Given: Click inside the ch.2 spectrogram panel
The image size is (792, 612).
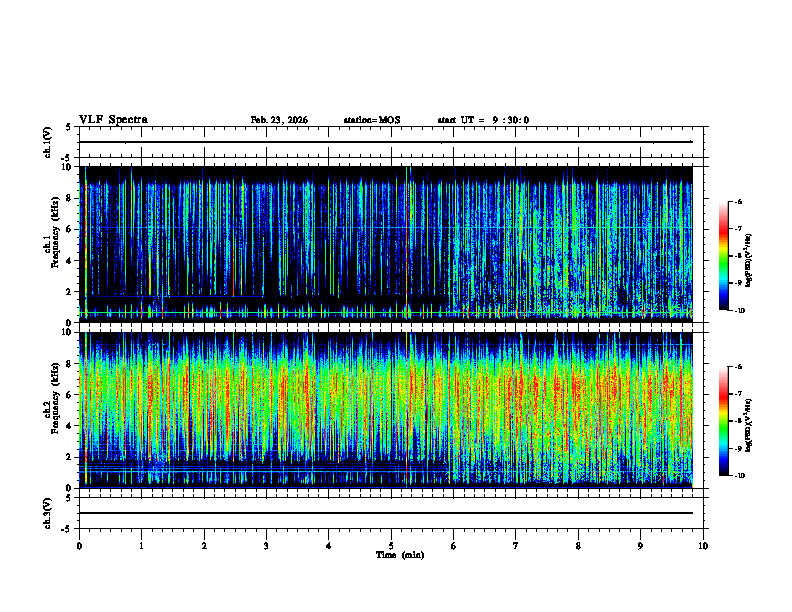Looking at the screenshot, I should pos(386,410).
